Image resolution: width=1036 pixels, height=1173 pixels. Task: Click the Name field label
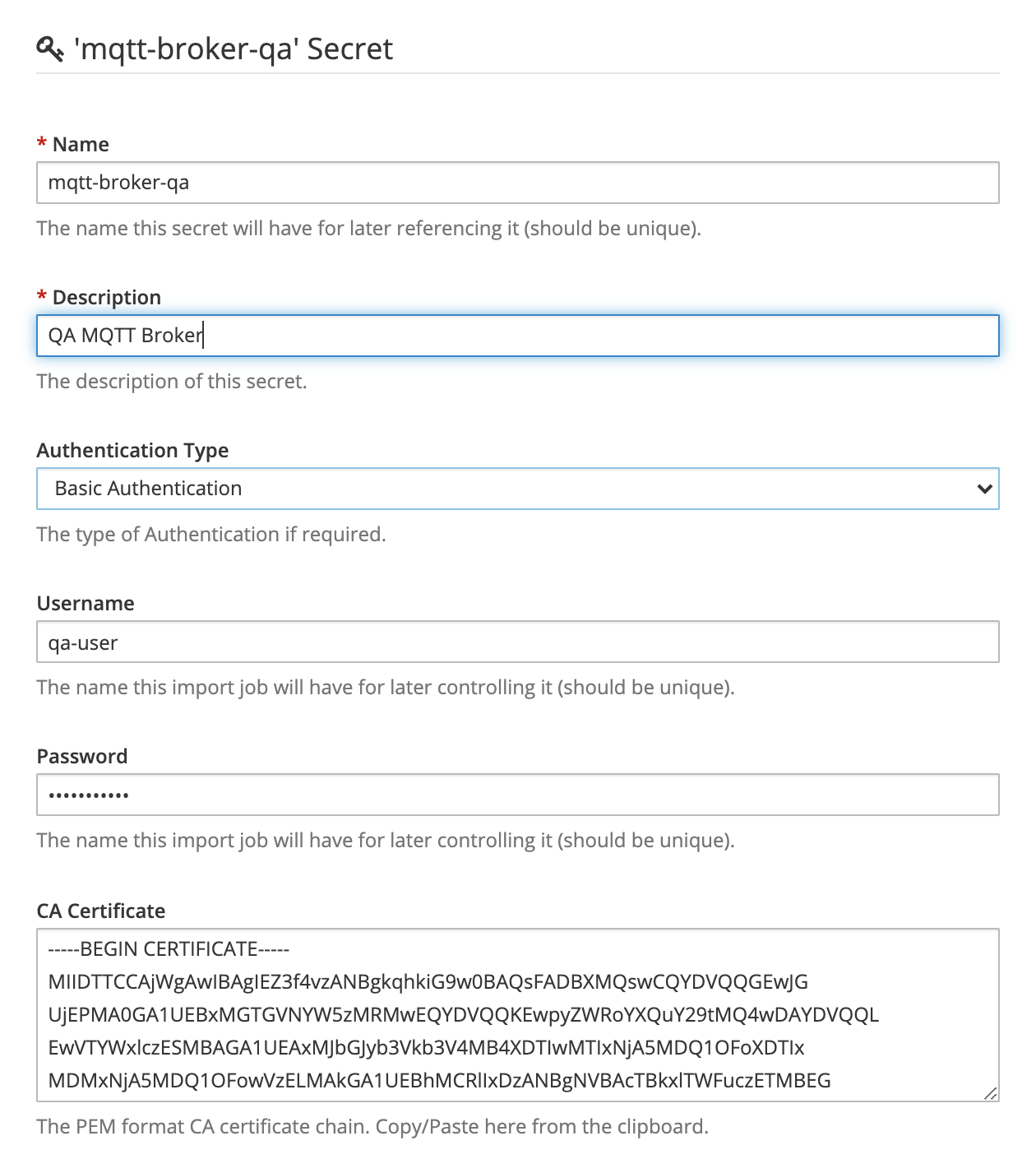[81, 143]
